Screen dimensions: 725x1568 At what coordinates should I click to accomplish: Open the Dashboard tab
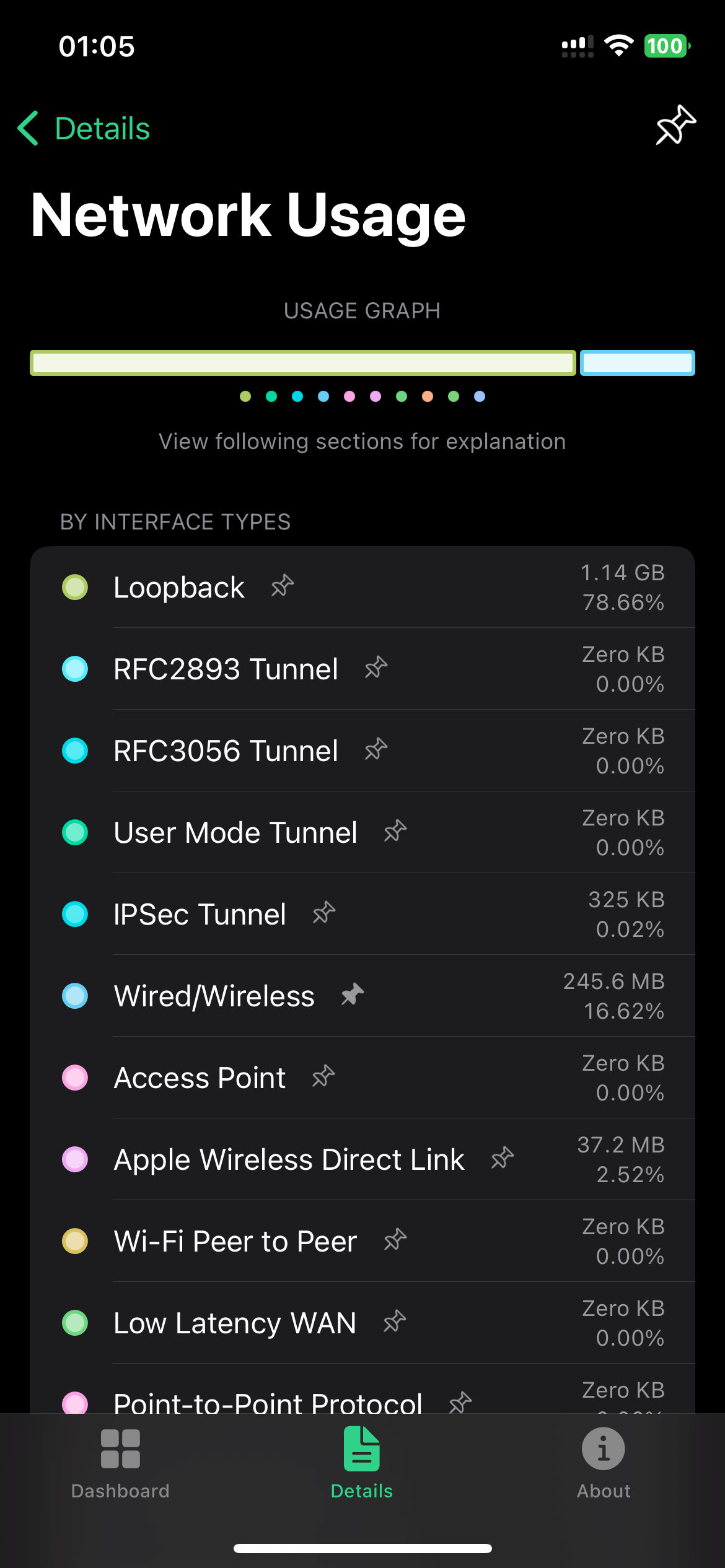(120, 1463)
